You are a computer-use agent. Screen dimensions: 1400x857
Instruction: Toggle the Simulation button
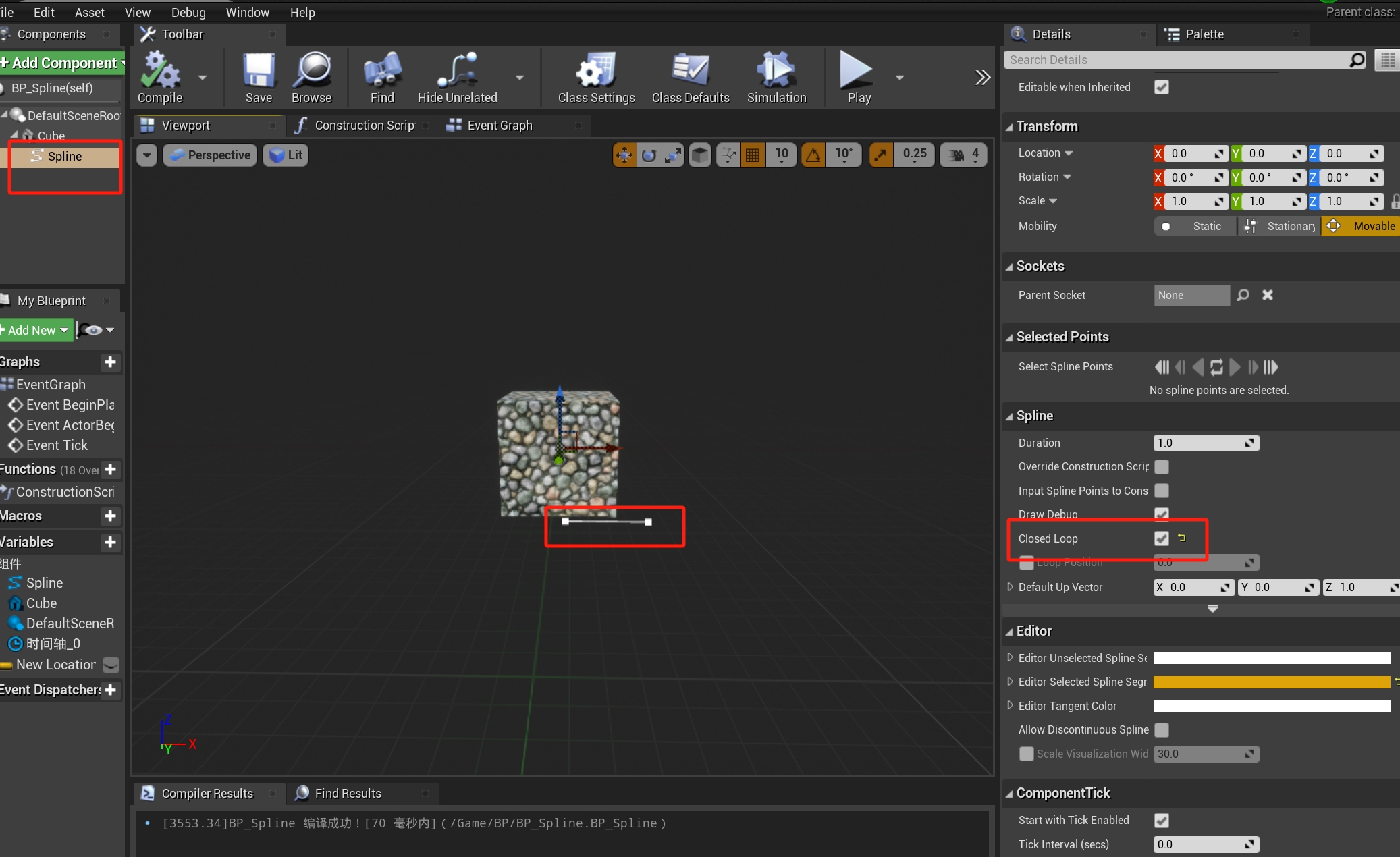(776, 70)
